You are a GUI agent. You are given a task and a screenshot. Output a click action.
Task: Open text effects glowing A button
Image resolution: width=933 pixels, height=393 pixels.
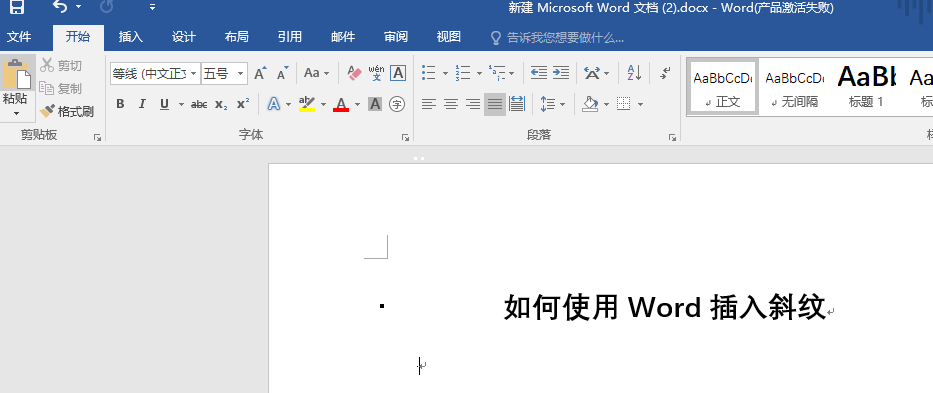274,104
